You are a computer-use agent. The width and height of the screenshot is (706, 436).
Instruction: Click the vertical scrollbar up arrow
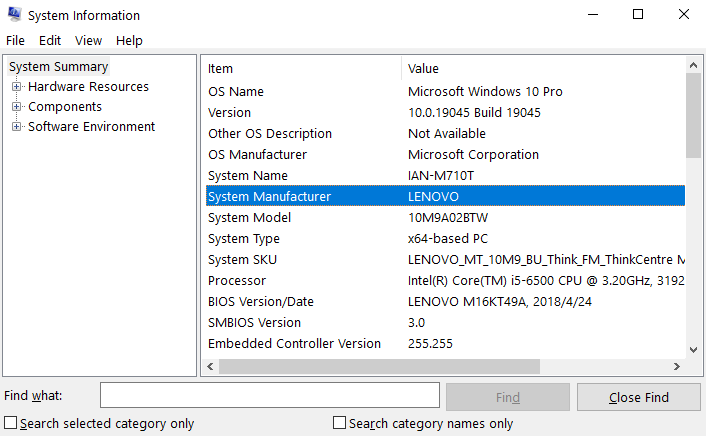(x=693, y=65)
